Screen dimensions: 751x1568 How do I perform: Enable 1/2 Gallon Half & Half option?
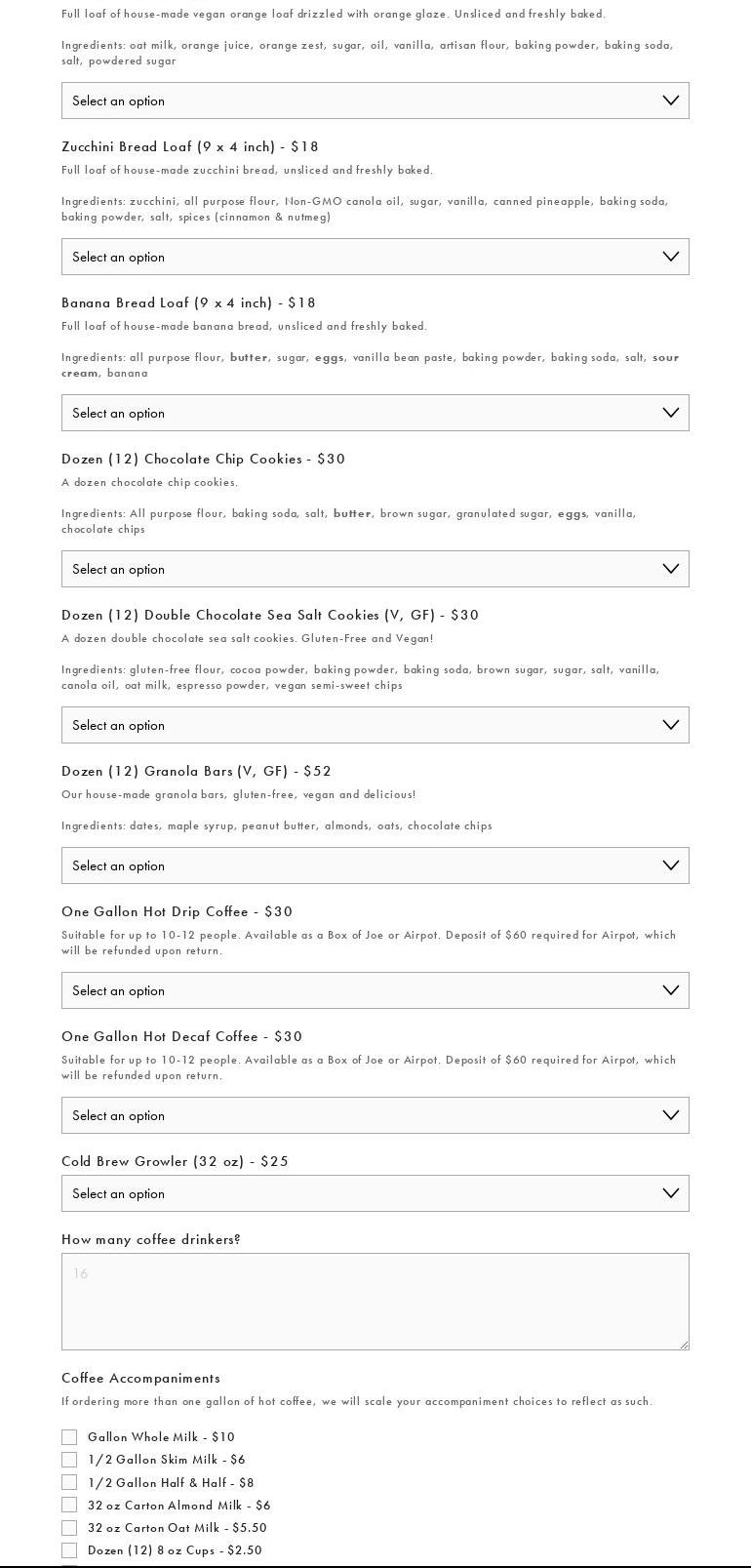pos(69,1482)
